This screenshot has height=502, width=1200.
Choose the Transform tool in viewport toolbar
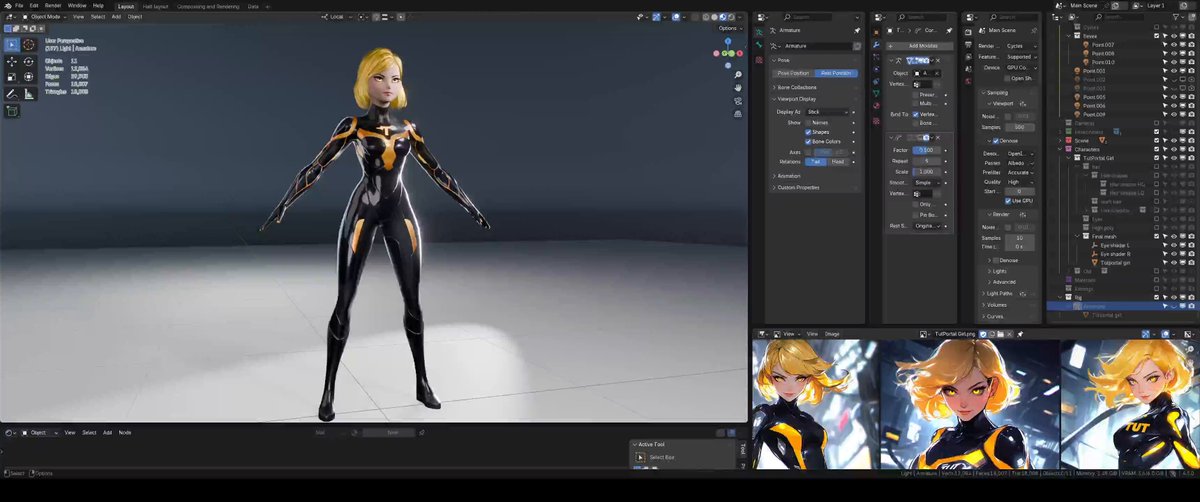(29, 77)
